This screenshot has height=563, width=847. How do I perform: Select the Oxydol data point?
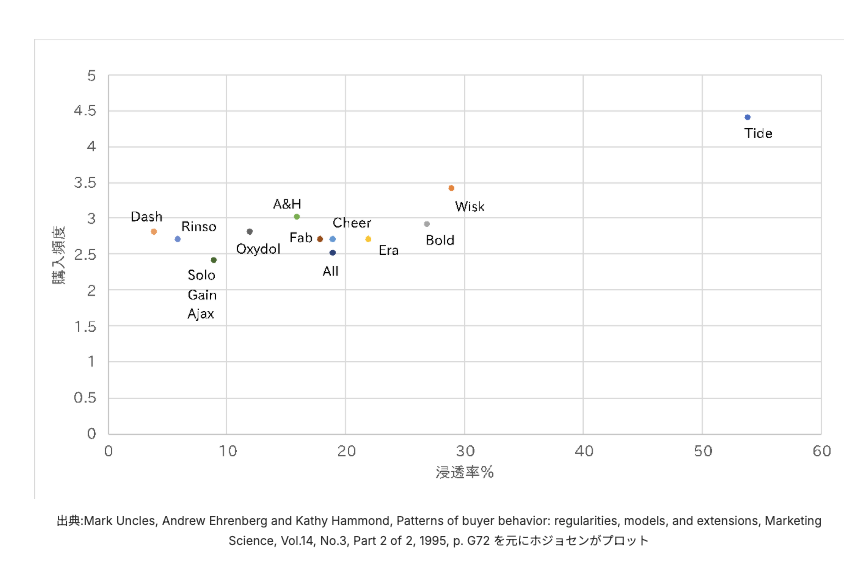tap(249, 232)
